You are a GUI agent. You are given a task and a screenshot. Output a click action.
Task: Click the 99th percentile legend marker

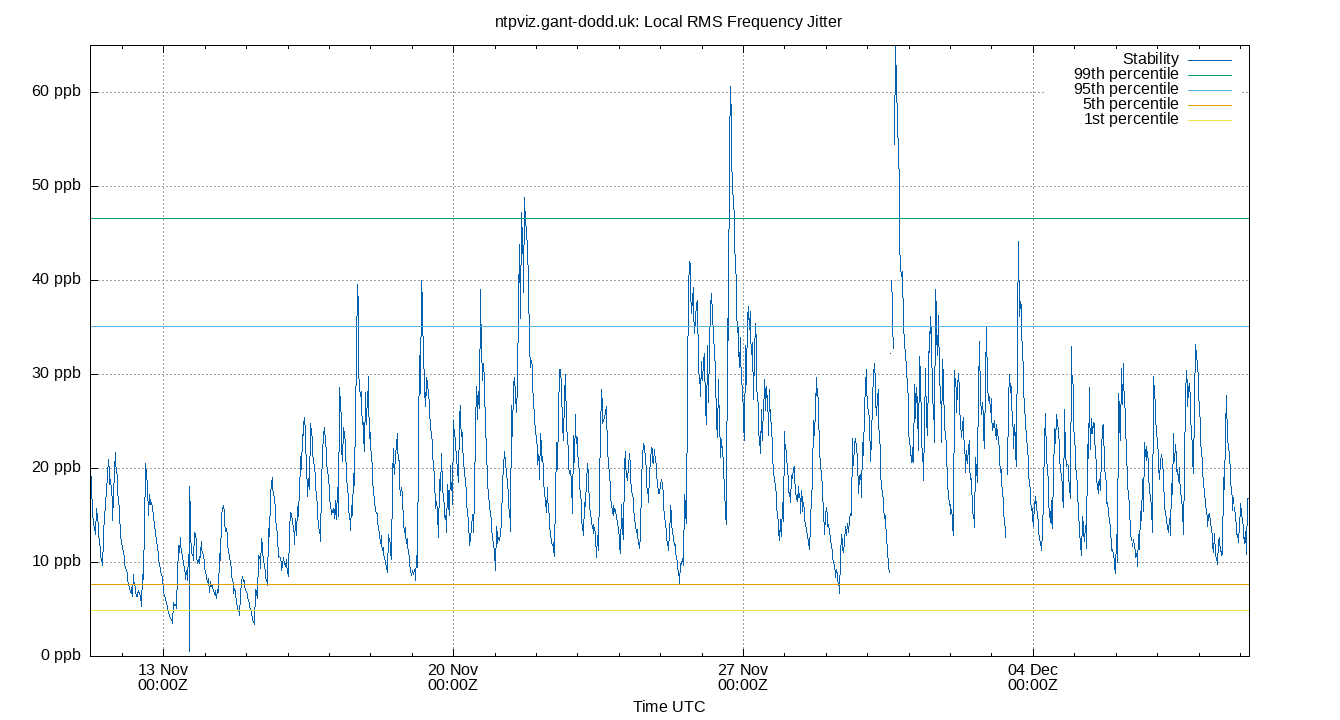[x=1210, y=73]
